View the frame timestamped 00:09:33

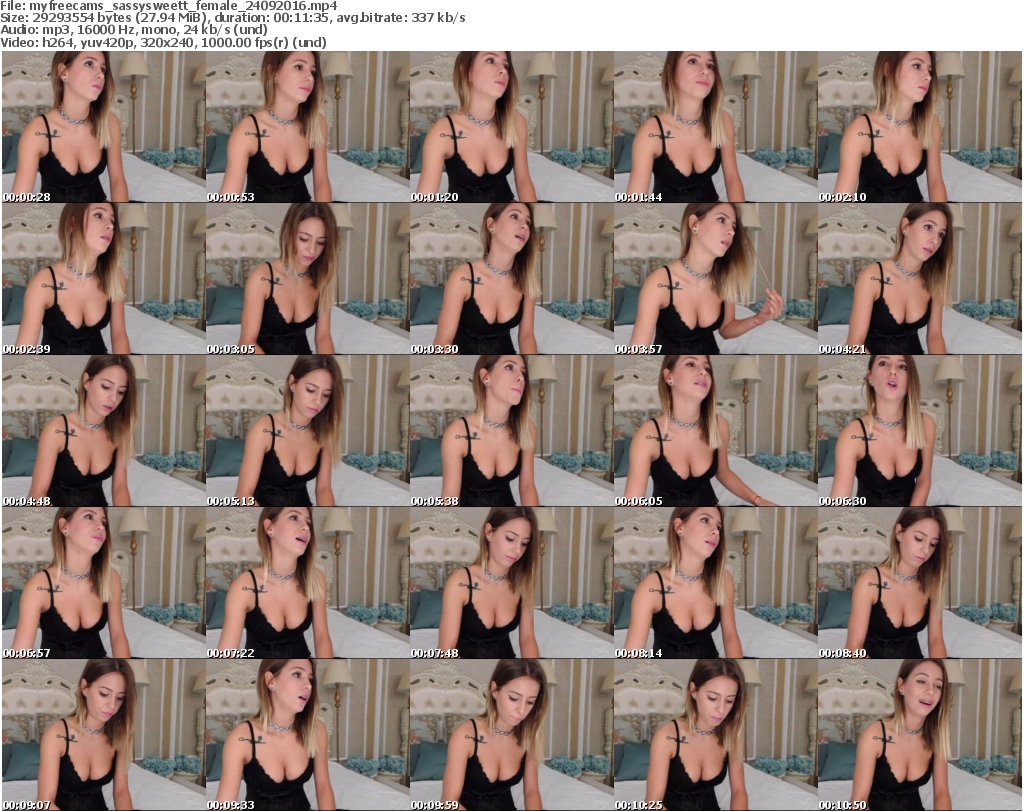(308, 735)
